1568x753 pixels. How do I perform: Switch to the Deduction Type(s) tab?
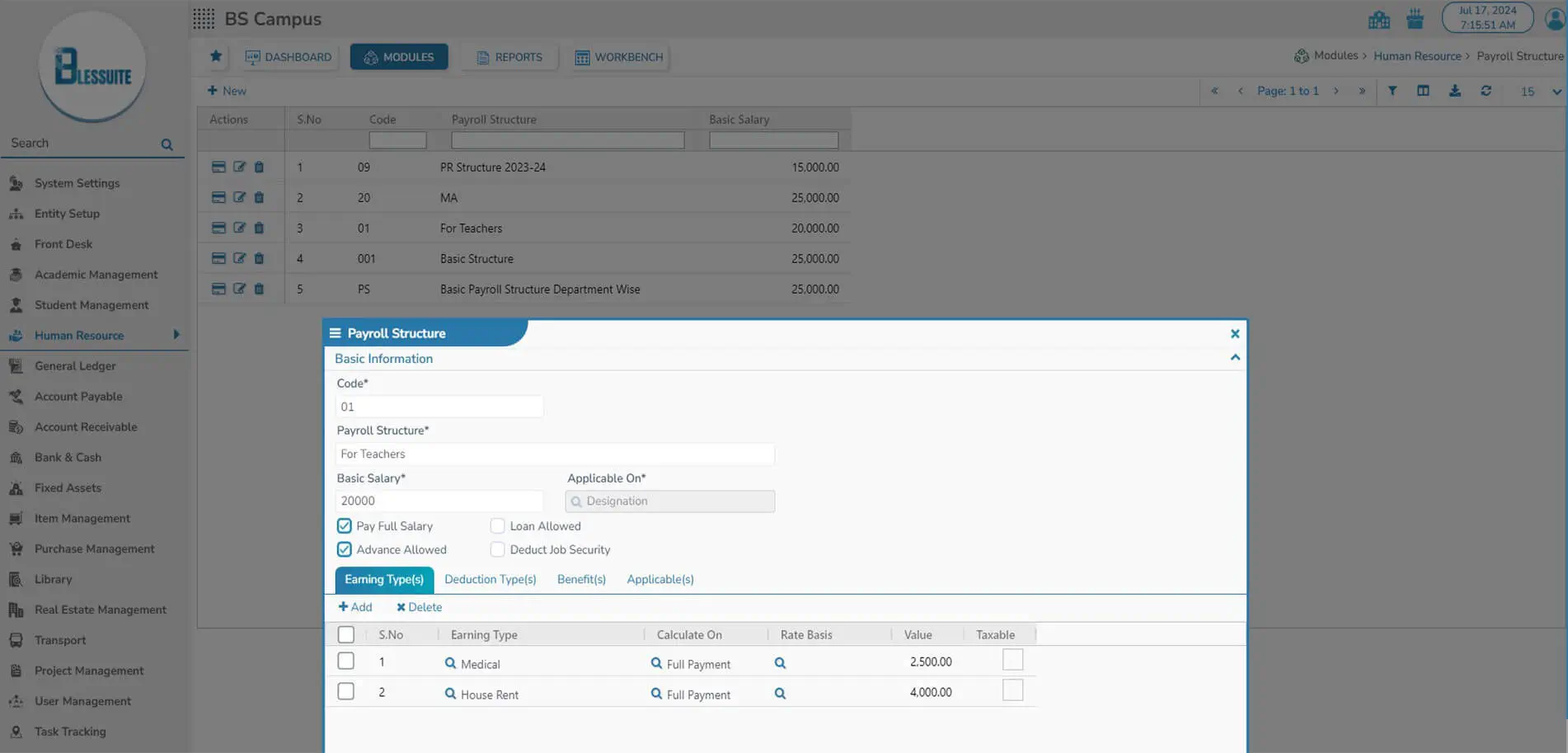[x=490, y=579]
